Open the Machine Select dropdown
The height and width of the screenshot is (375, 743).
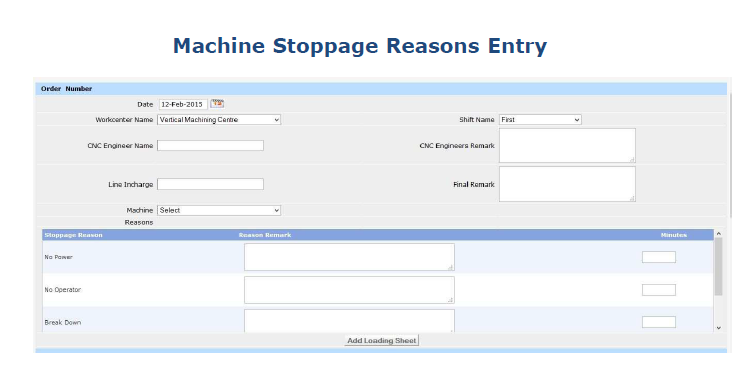tap(219, 210)
